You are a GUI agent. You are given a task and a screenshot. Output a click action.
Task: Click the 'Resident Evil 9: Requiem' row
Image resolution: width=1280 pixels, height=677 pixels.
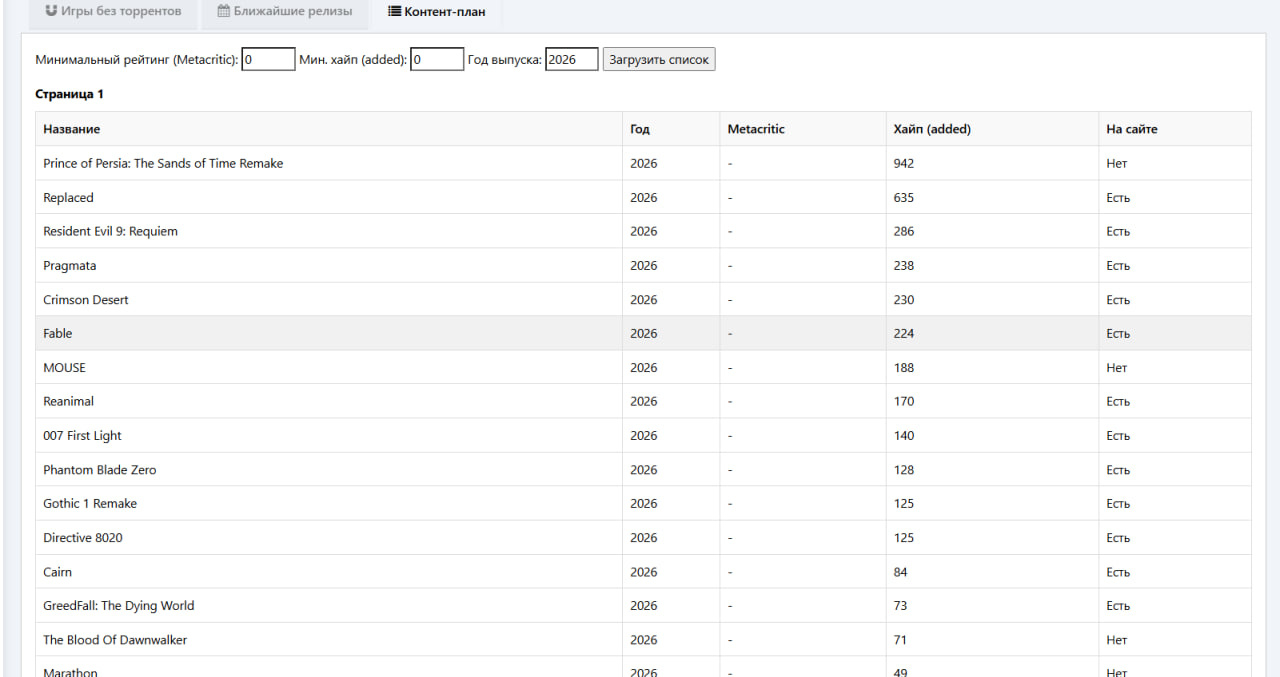[x=110, y=231]
